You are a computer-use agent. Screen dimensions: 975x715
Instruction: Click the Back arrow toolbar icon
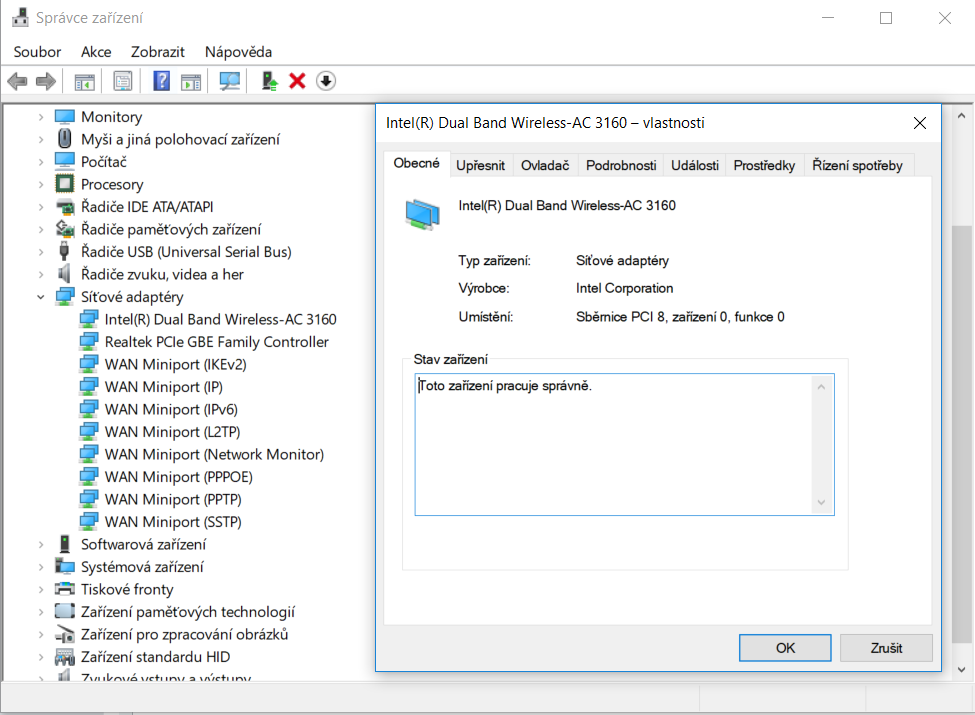[x=17, y=81]
